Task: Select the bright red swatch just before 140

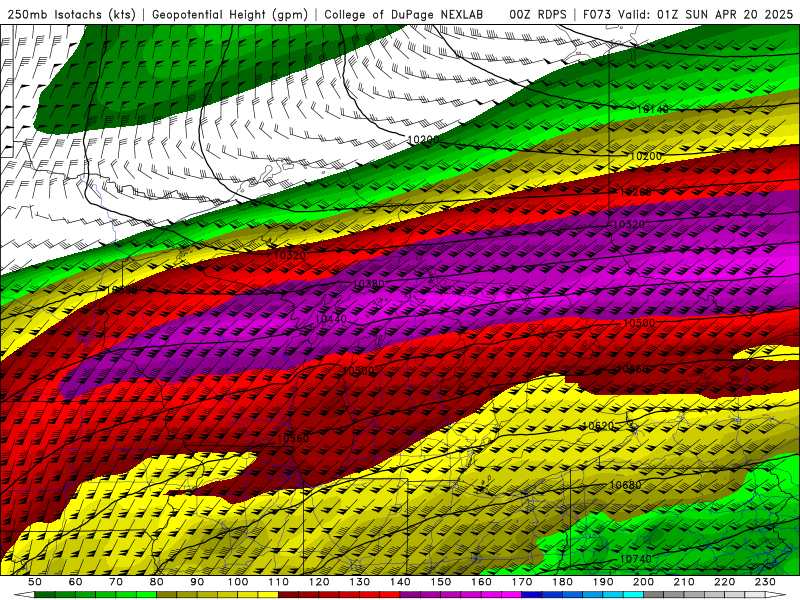Action: (x=390, y=595)
